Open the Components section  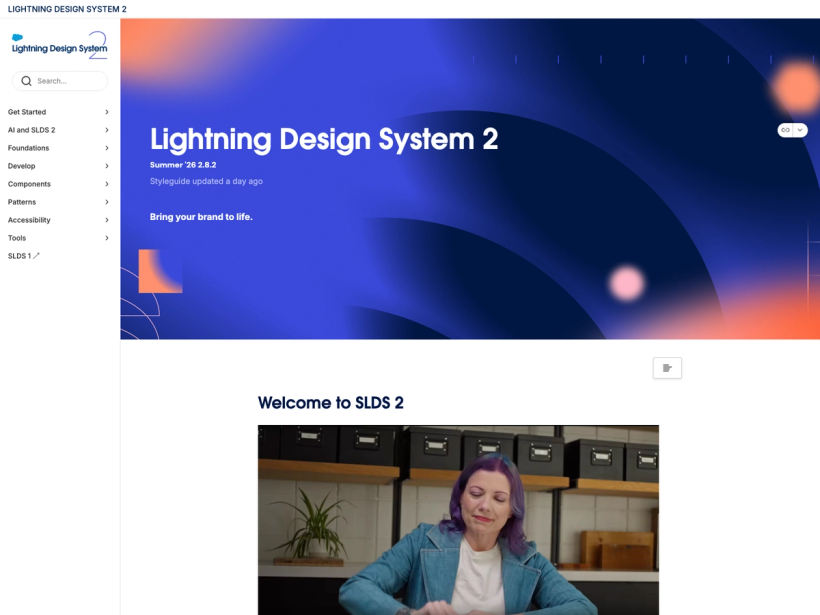(x=29, y=184)
